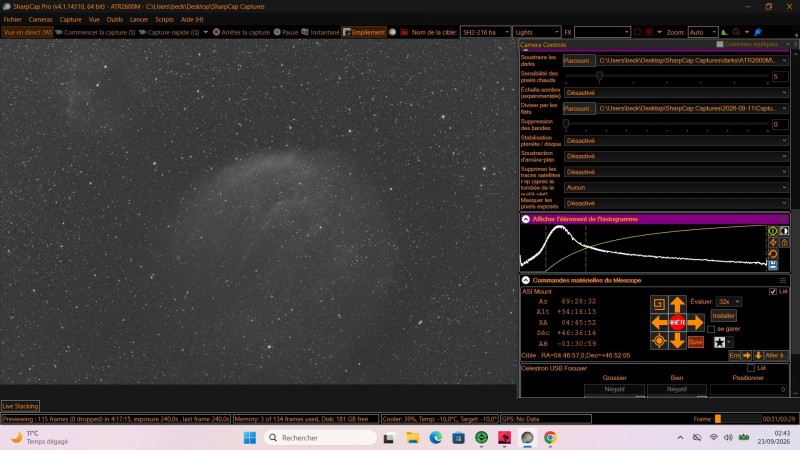Viewport: 800px width, 450px height.
Task: Click the Rechercher taskbar search box
Action: 320,438
